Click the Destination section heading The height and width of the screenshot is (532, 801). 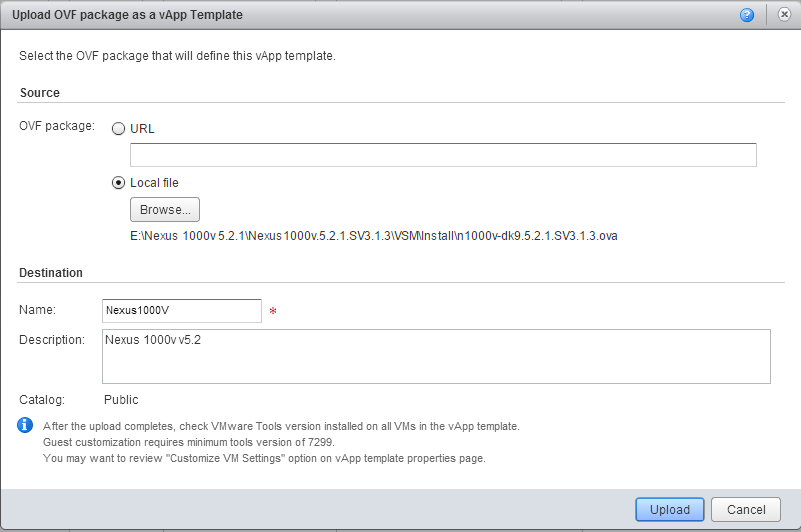pyautogui.click(x=51, y=272)
